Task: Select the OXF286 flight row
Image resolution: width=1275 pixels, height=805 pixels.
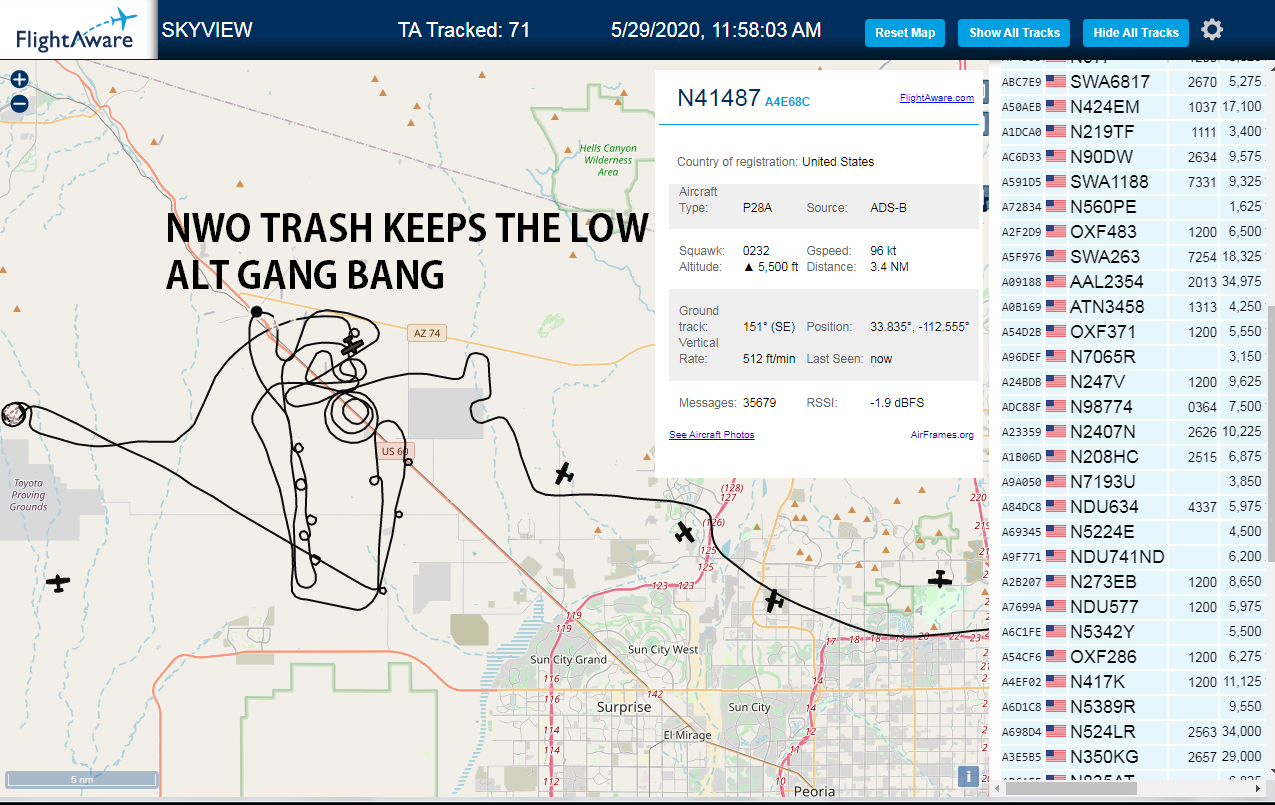Action: pos(1133,657)
